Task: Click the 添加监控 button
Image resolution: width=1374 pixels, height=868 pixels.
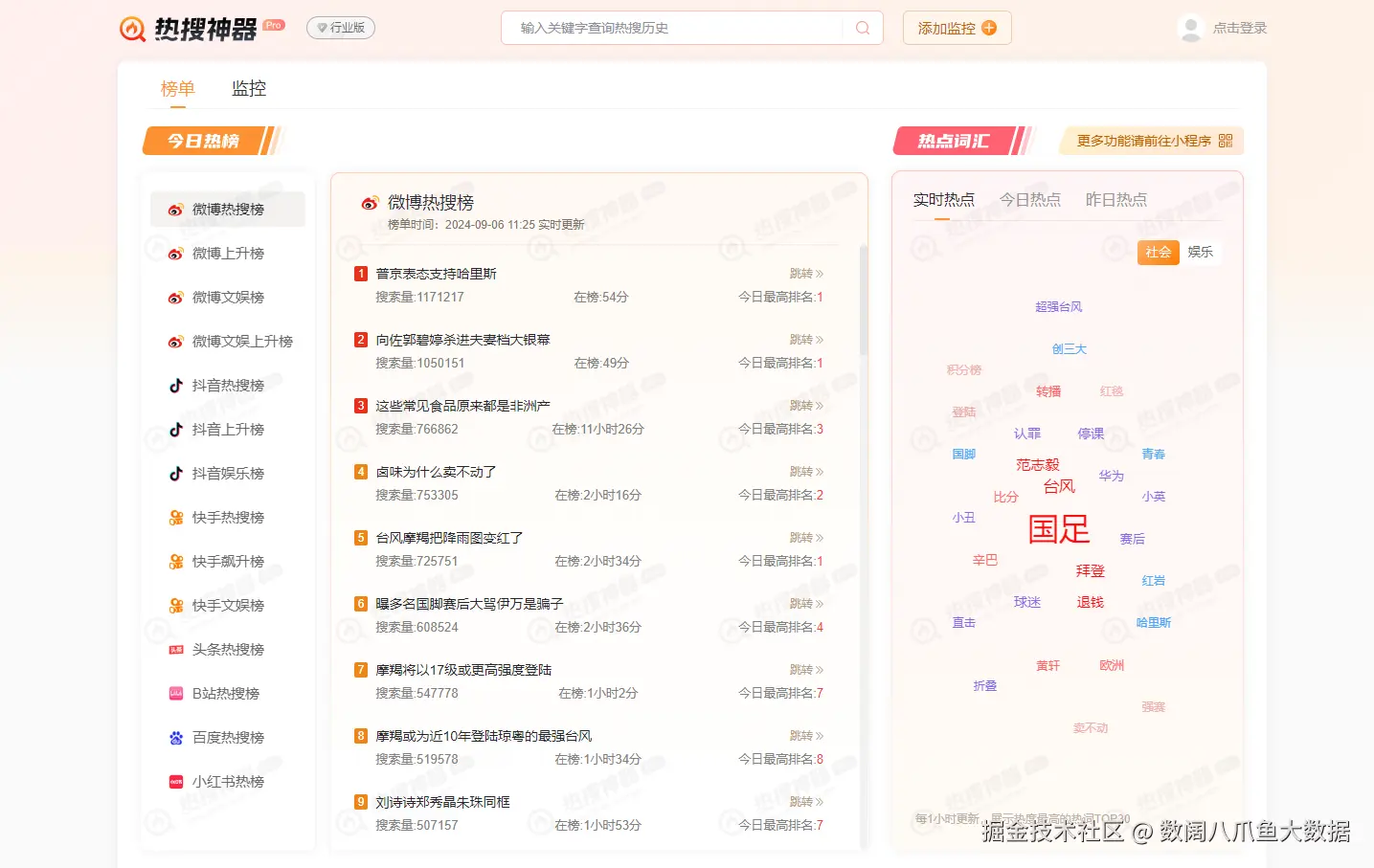Action: click(957, 28)
